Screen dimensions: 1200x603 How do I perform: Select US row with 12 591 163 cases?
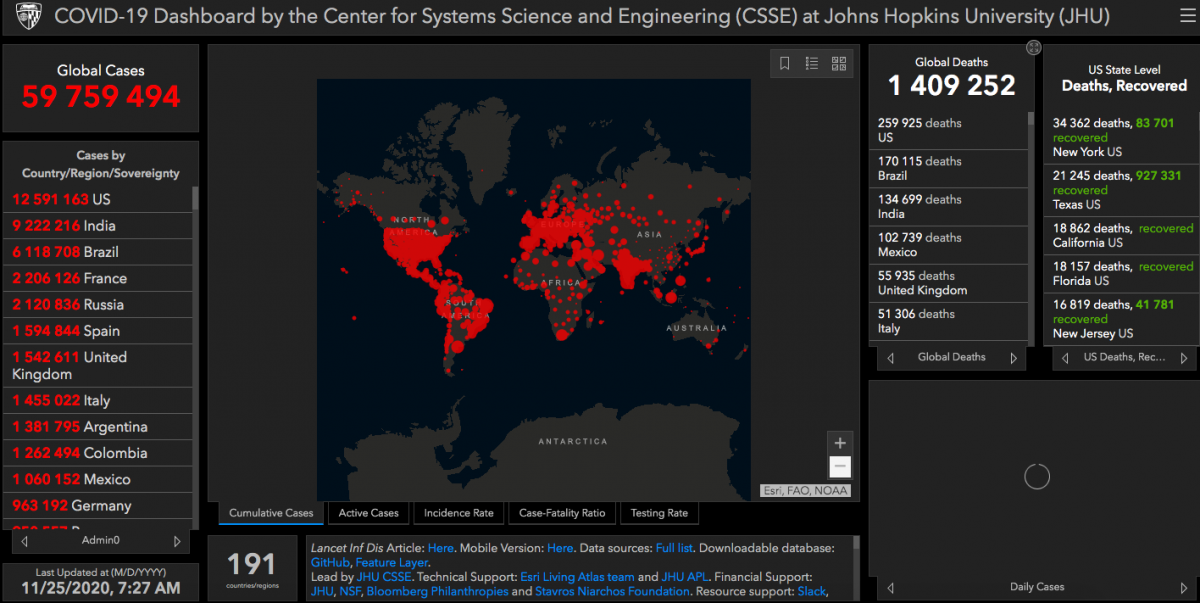coord(97,199)
